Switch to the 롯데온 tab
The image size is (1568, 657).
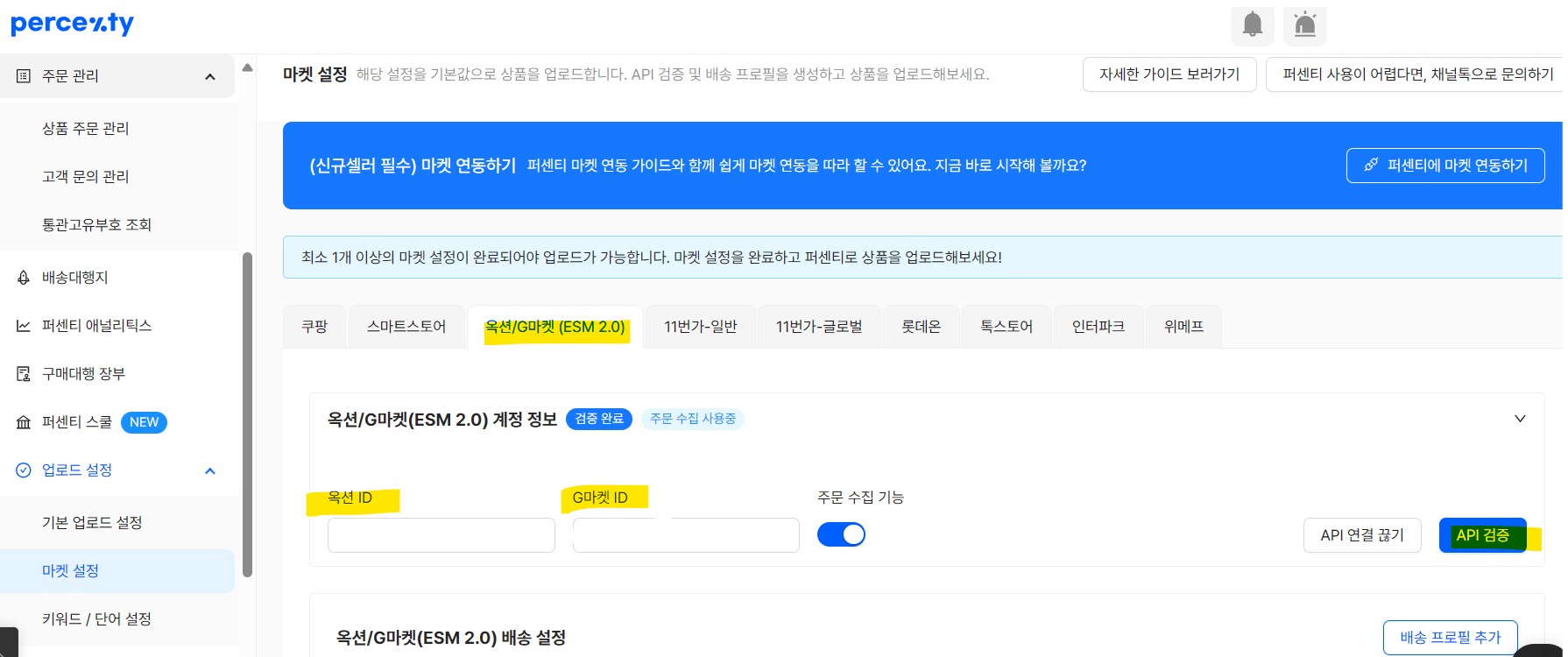pyautogui.click(x=922, y=327)
